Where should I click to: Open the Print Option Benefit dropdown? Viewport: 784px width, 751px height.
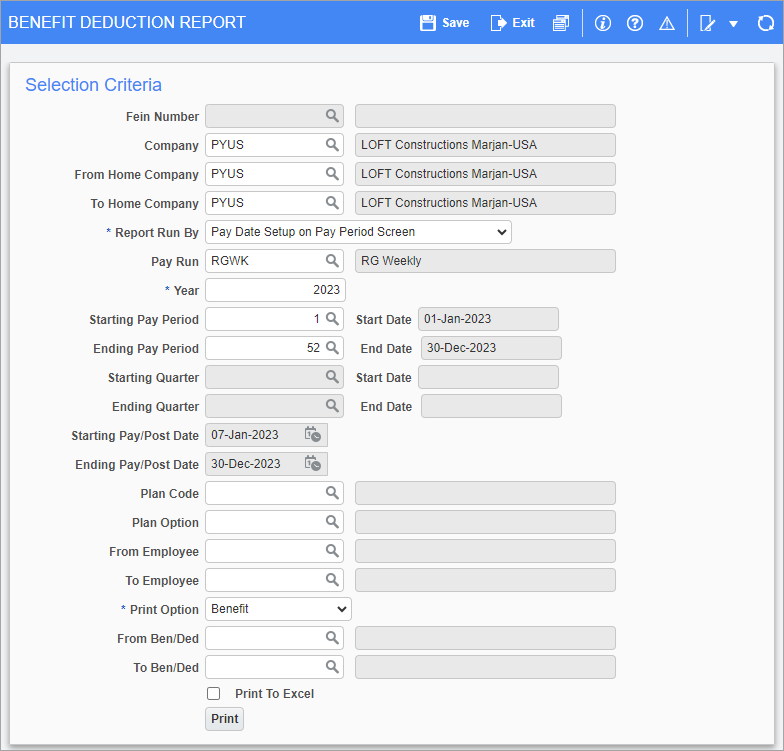(x=278, y=609)
